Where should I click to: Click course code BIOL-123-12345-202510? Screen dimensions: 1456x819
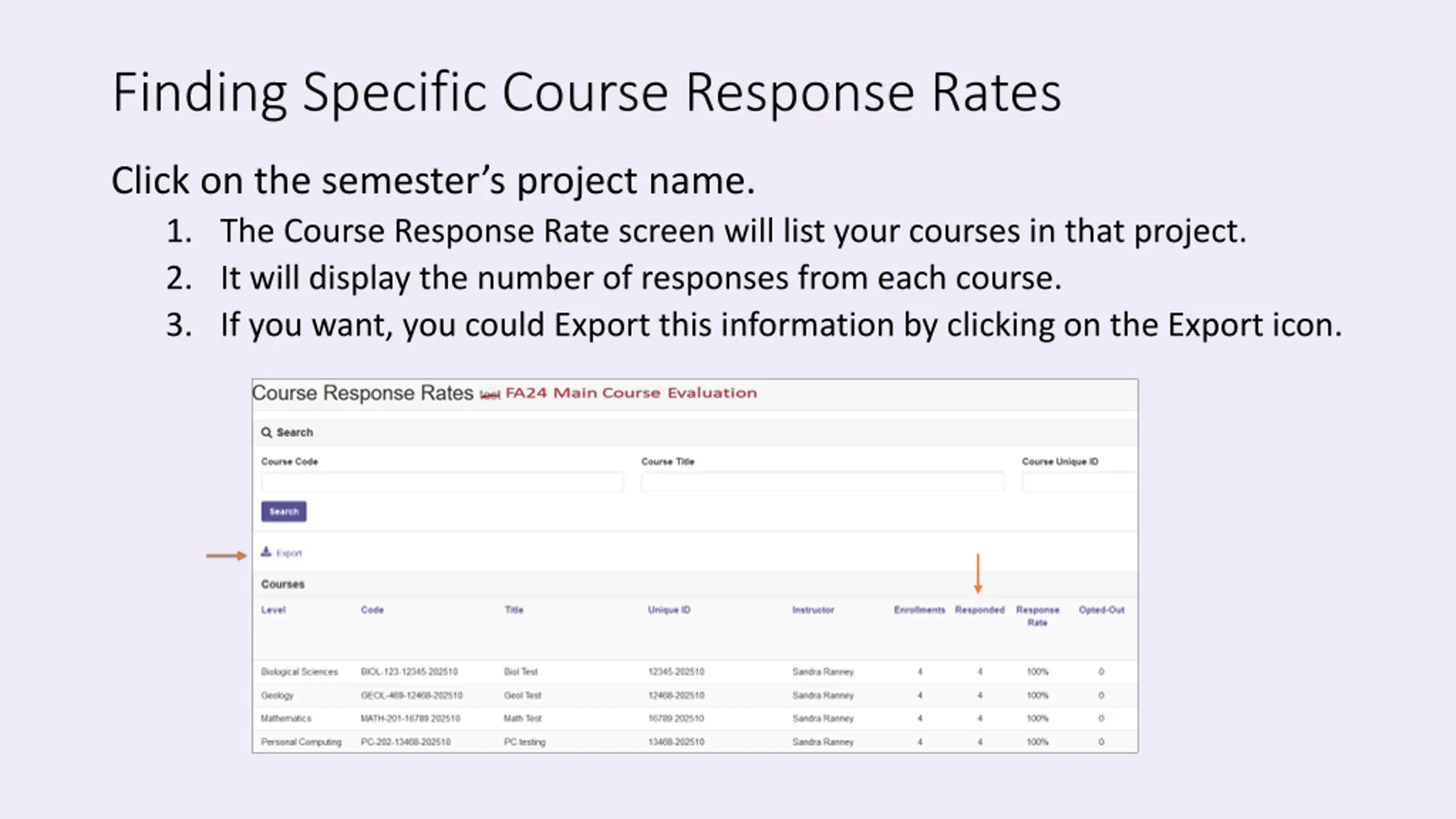(x=409, y=672)
